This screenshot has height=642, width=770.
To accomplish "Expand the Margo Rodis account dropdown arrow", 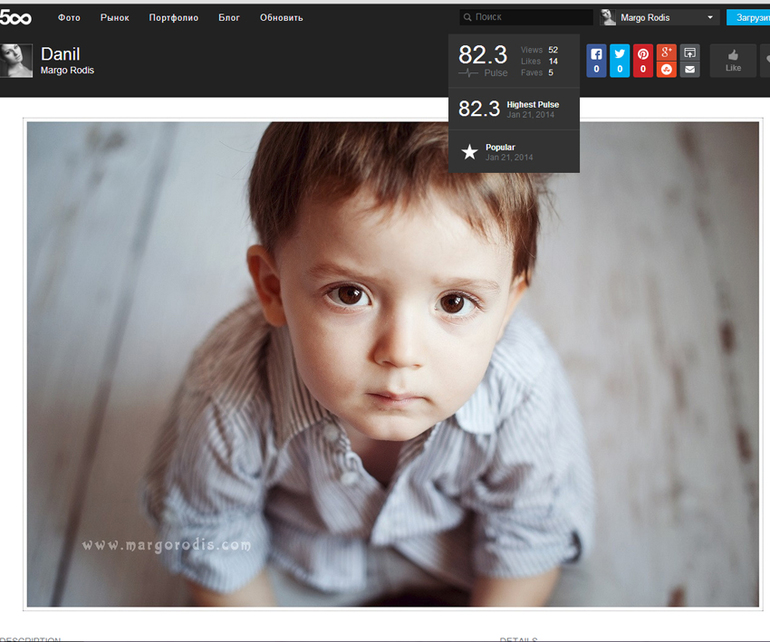I will [710, 18].
